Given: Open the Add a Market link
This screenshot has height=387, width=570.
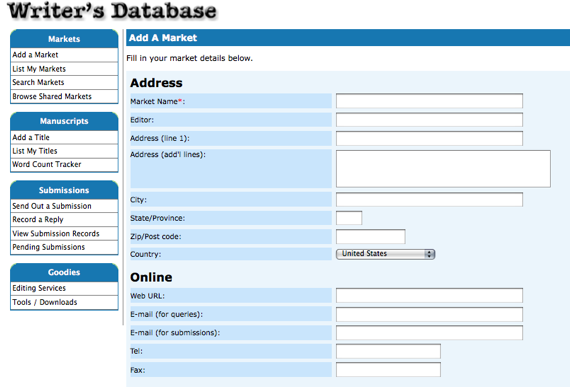Looking at the screenshot, I should [x=35, y=55].
